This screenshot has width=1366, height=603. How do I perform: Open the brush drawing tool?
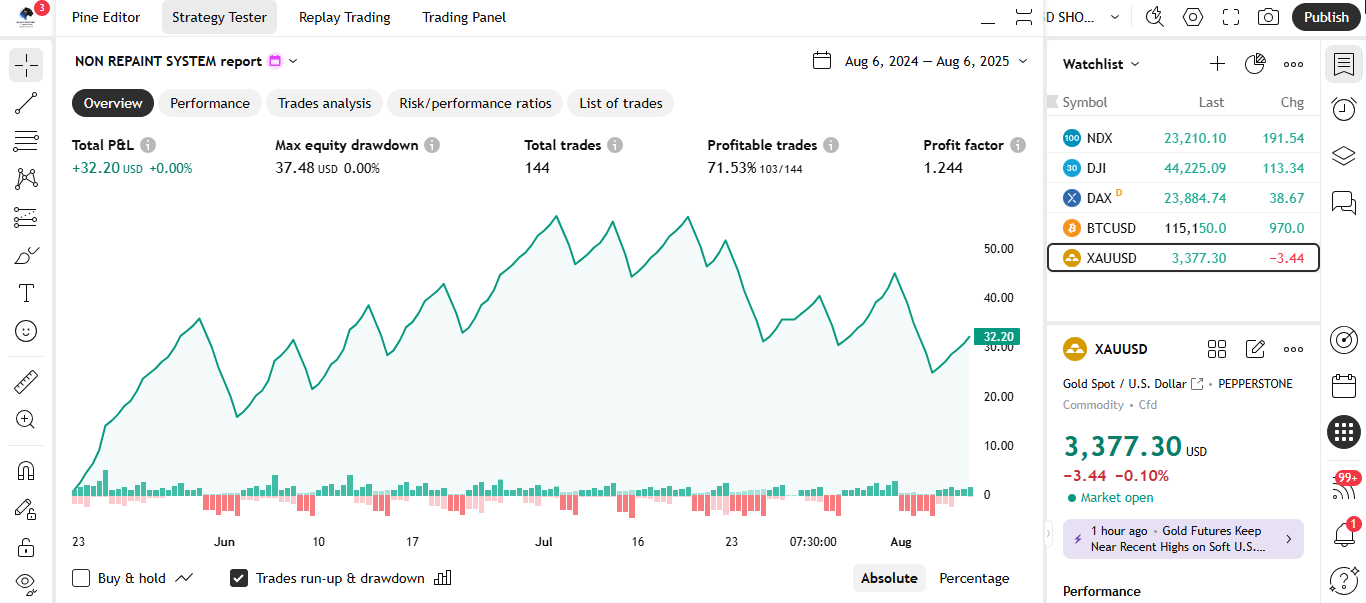(26, 255)
